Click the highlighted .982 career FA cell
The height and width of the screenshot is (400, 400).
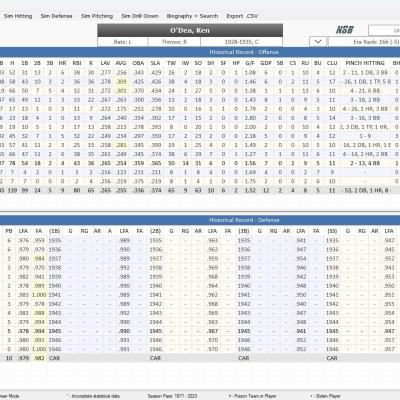39,358
